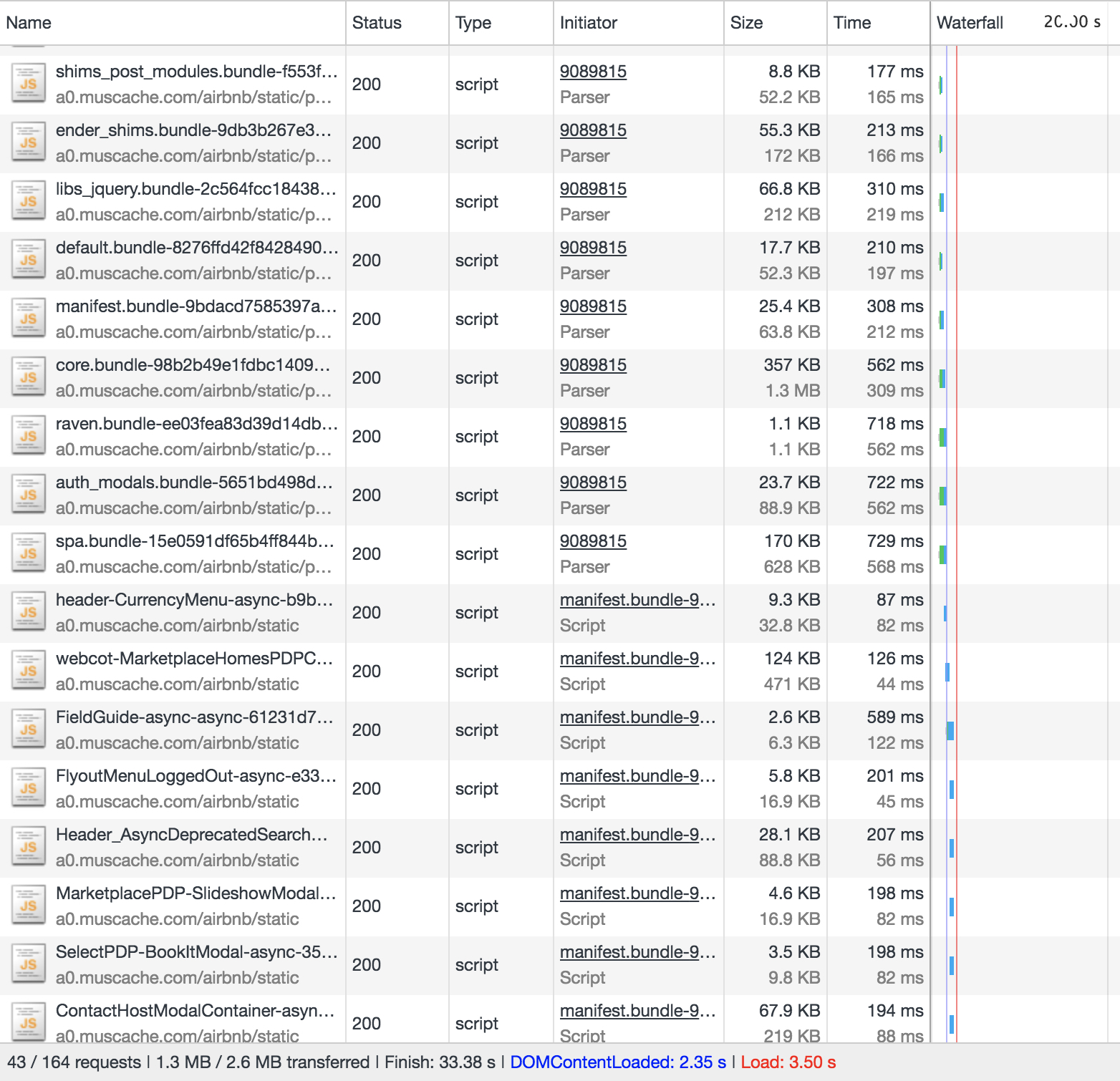Click the JS icon for FieldGuide-async

click(x=29, y=729)
